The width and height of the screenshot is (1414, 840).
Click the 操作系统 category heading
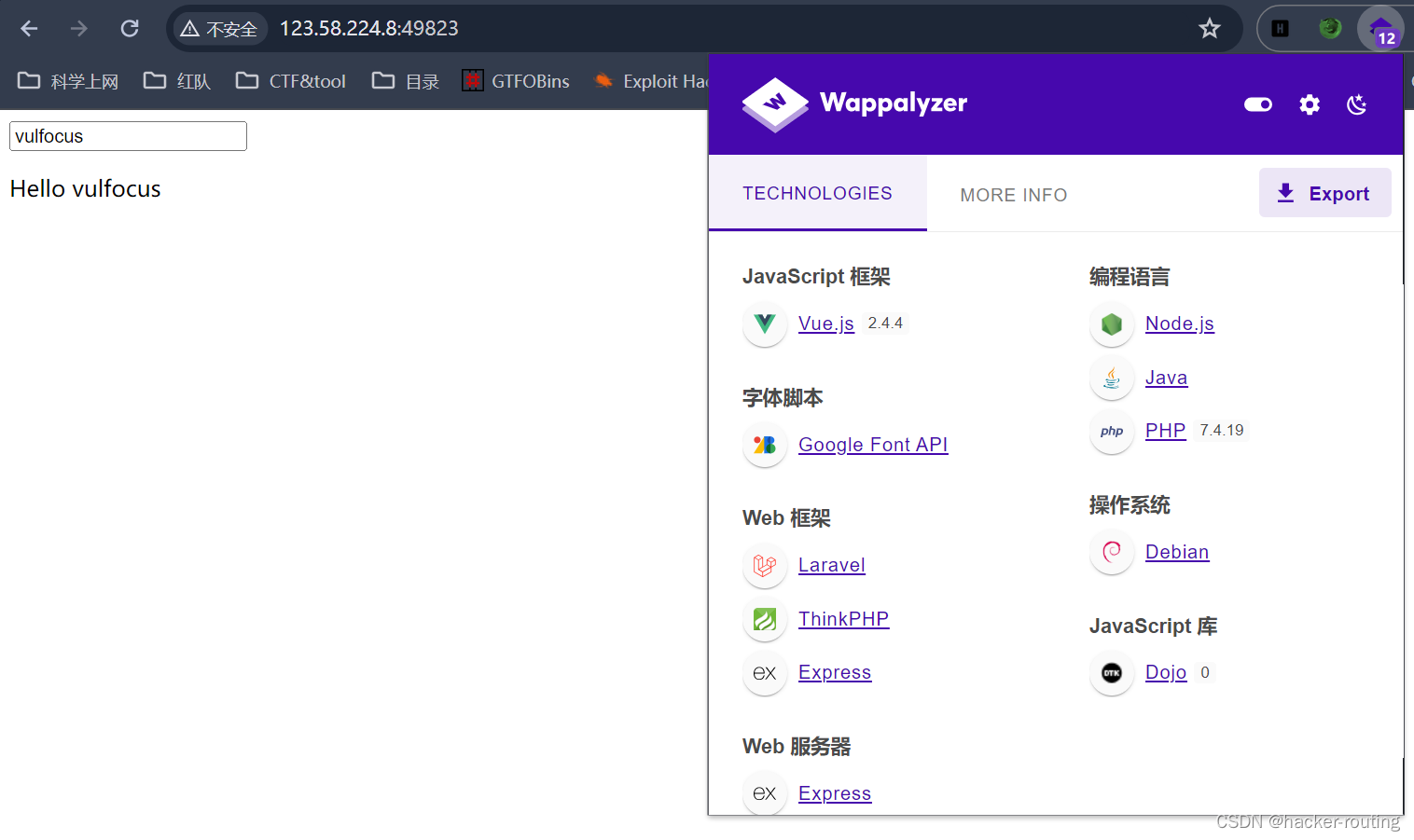1130,505
